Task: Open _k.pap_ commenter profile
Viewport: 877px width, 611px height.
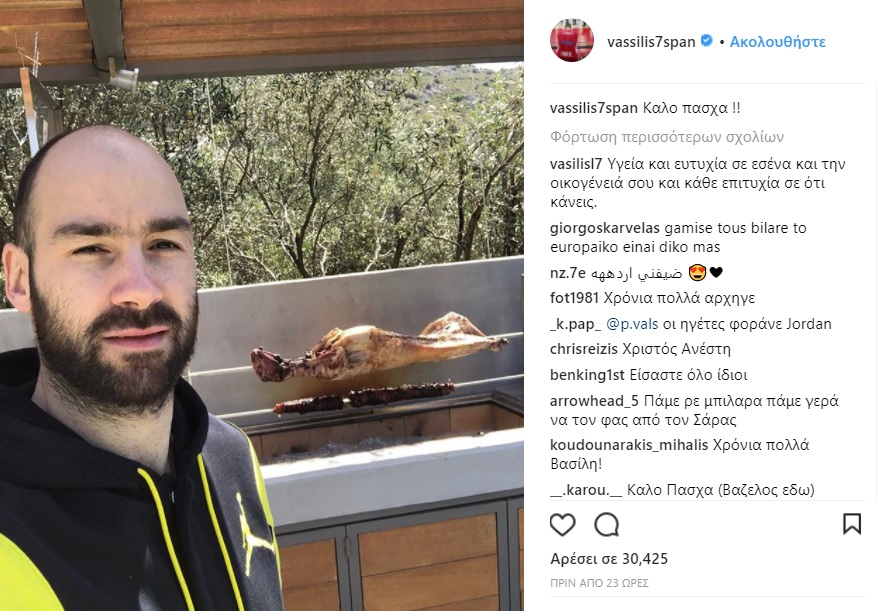Action: click(x=576, y=325)
